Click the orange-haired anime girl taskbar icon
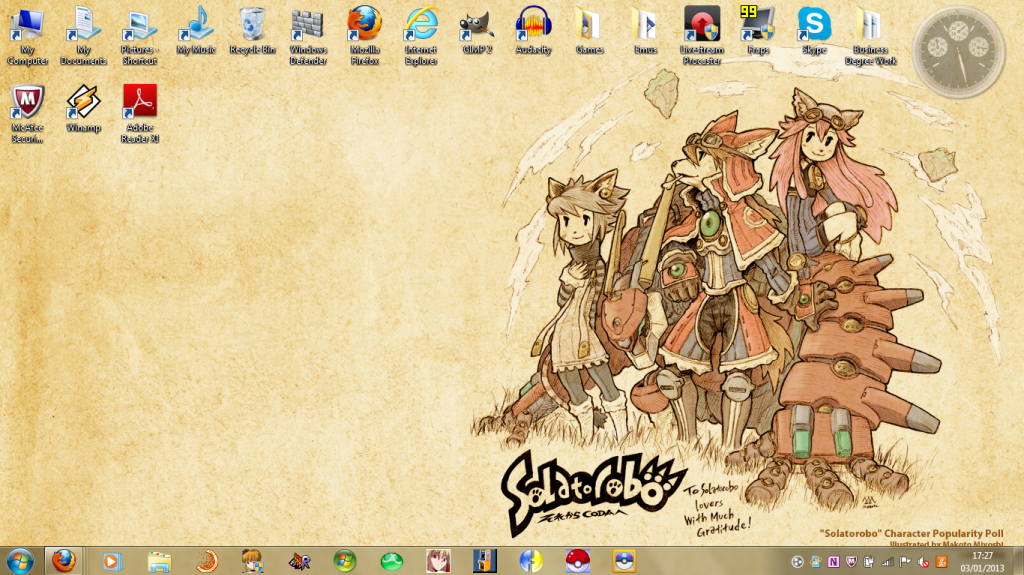 pyautogui.click(x=252, y=561)
